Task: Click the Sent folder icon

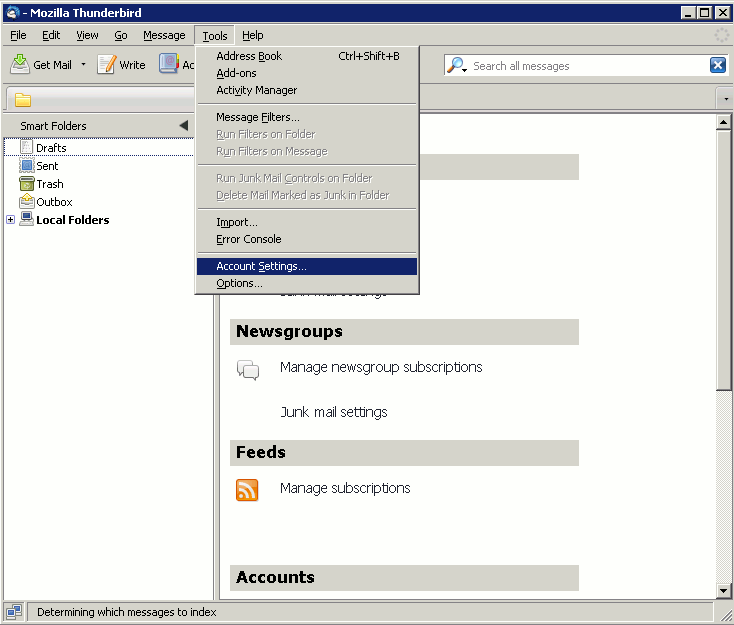Action: coord(27,165)
